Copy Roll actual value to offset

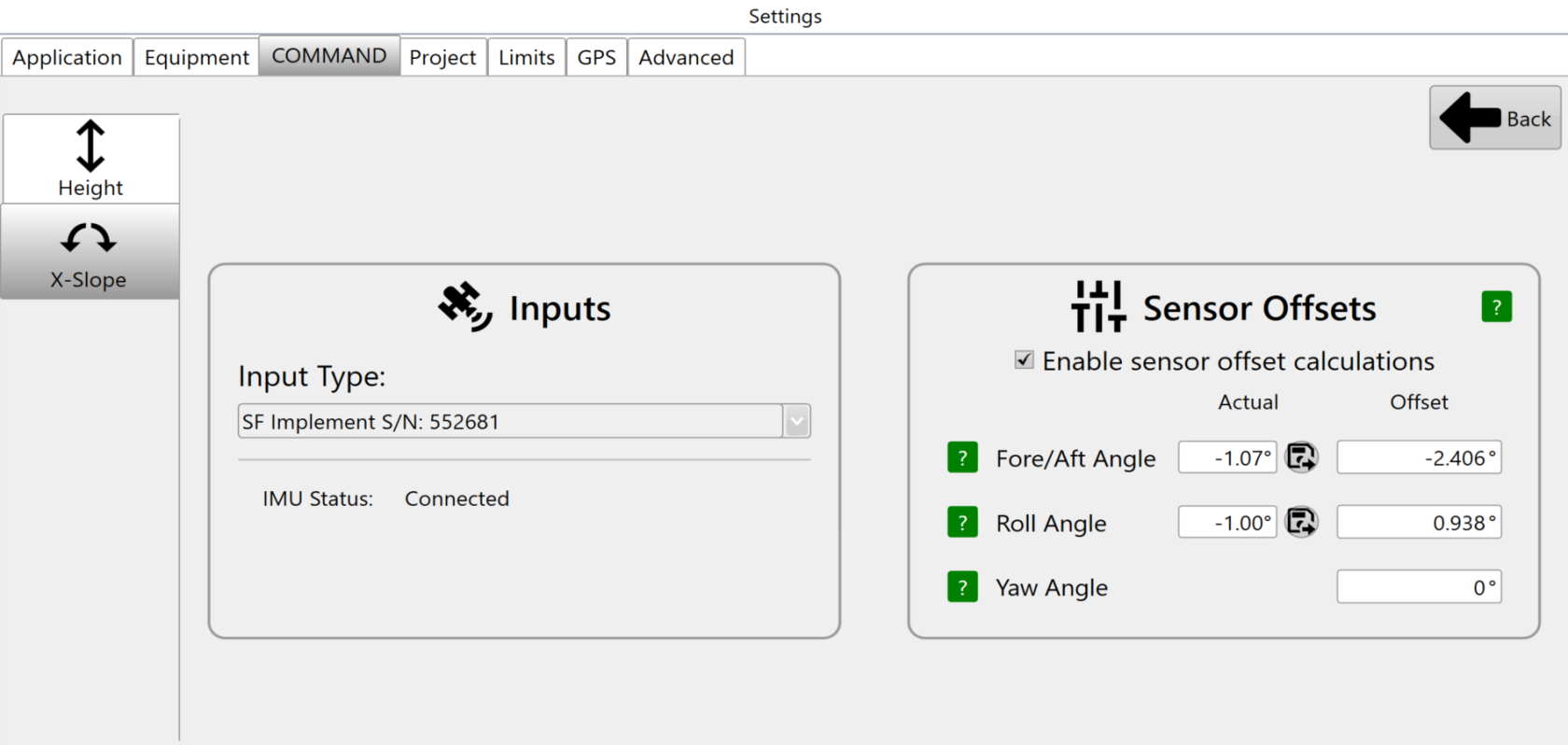coord(1301,521)
